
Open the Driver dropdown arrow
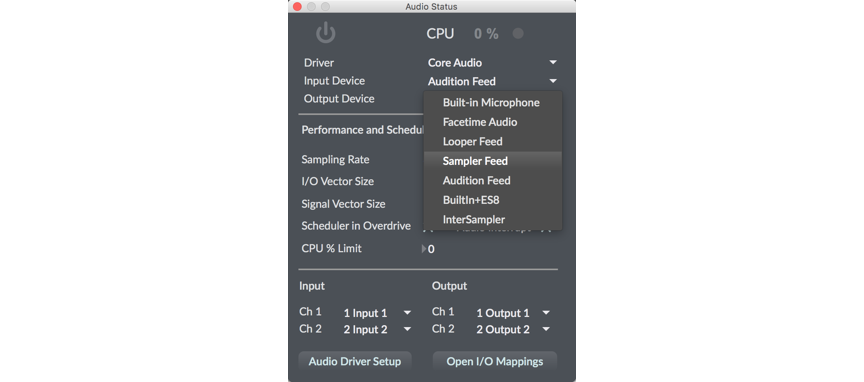[x=553, y=63]
